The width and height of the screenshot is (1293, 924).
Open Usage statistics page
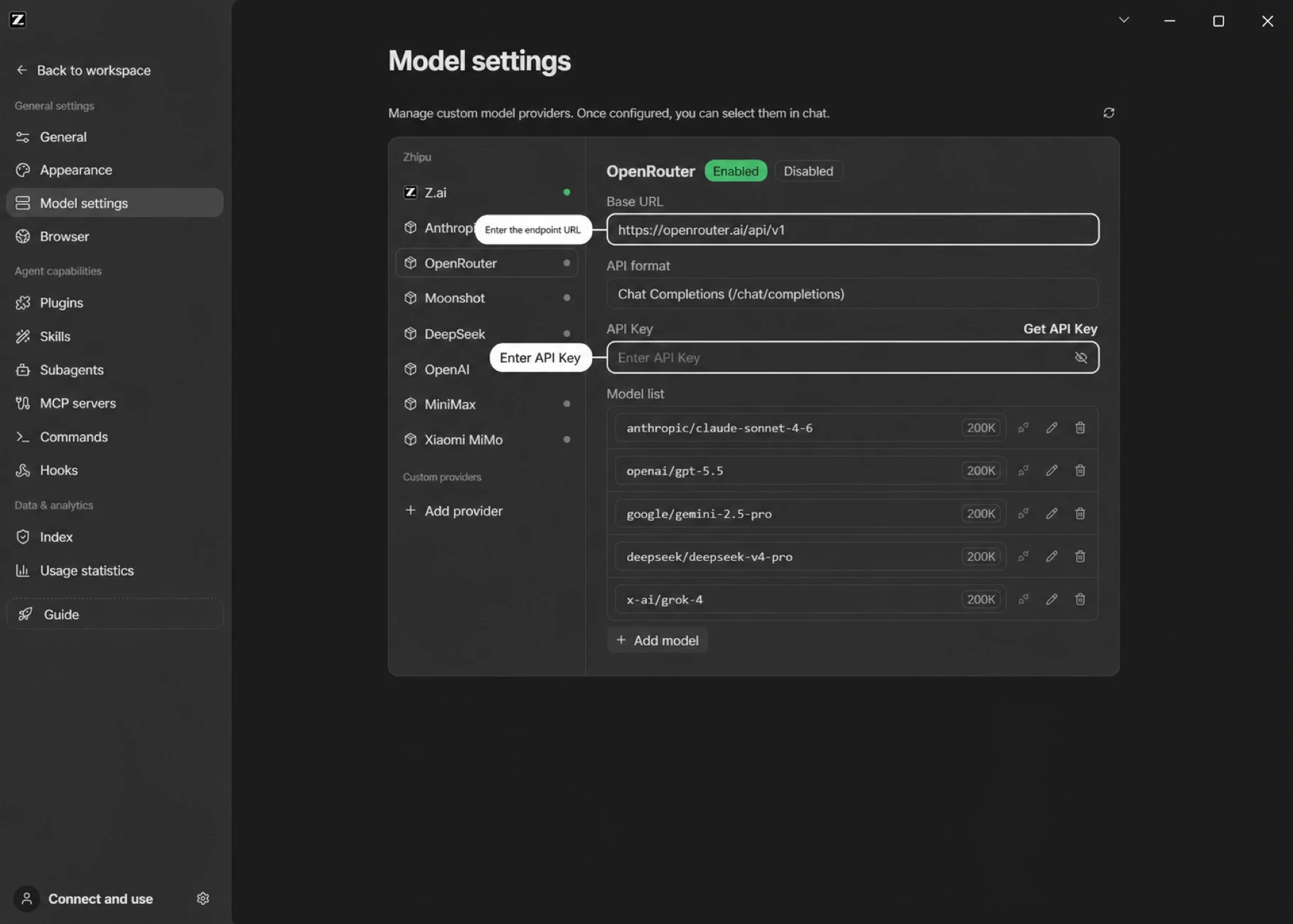point(114,570)
